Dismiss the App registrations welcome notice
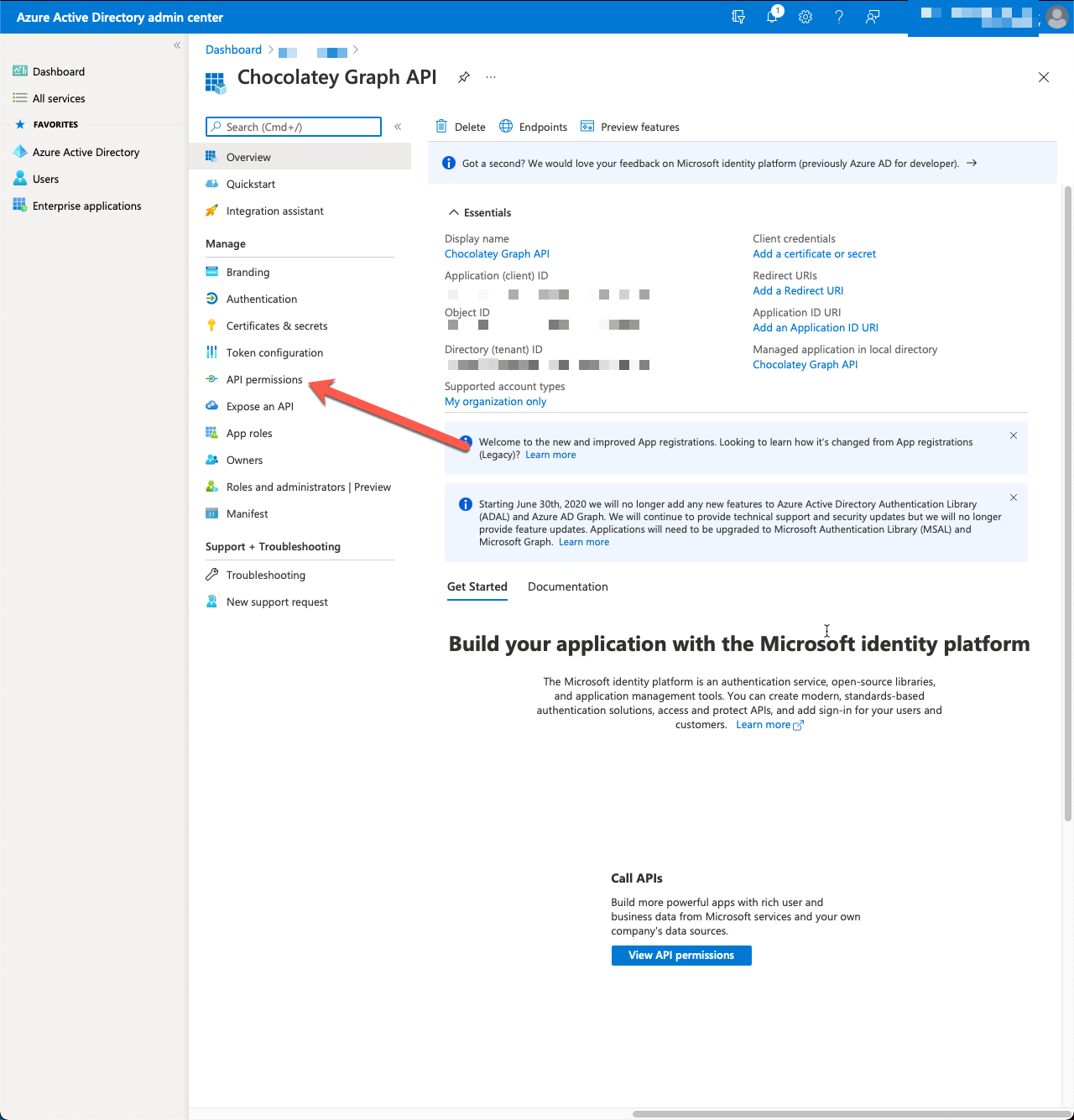The height and width of the screenshot is (1120, 1074). pyautogui.click(x=1014, y=435)
